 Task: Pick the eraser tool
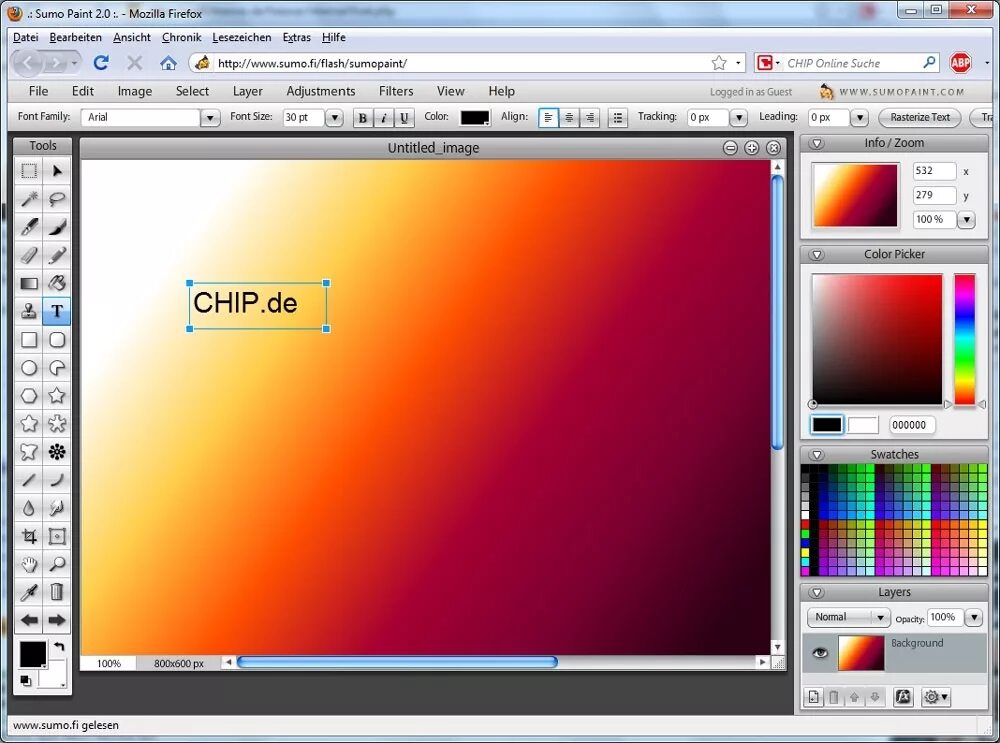(x=29, y=255)
